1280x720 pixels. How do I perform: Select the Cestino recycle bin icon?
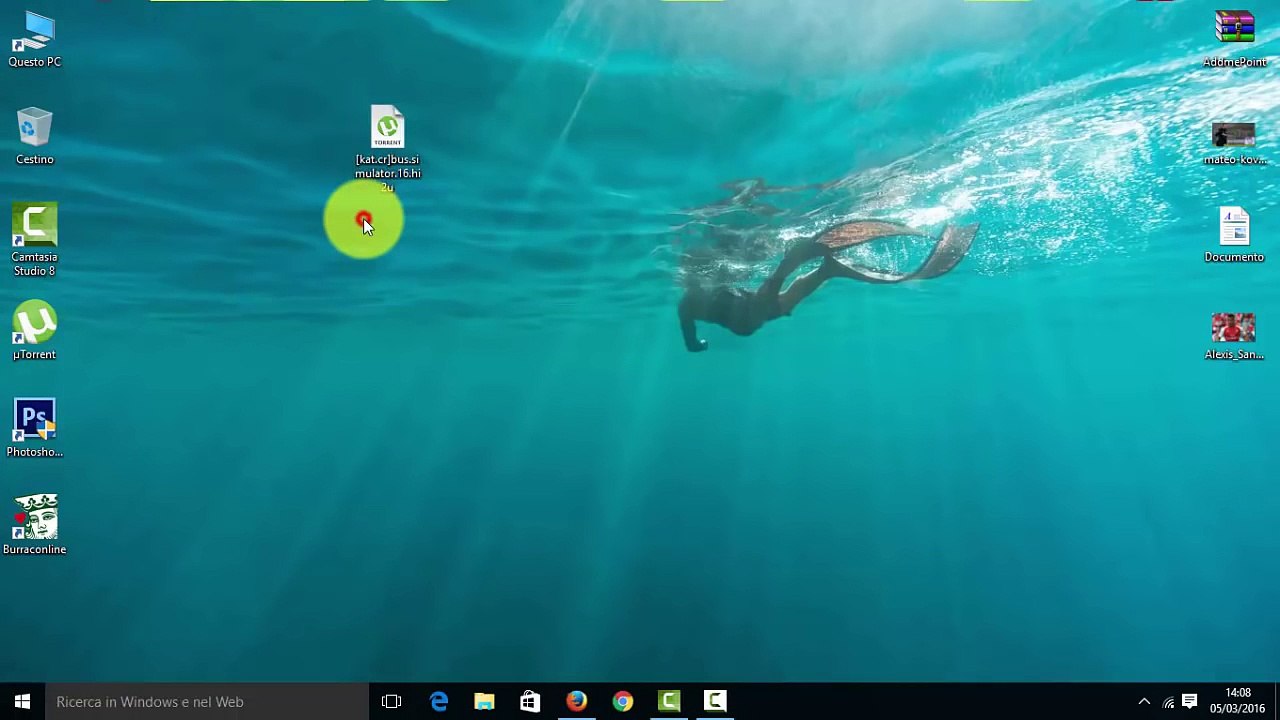tap(34, 137)
